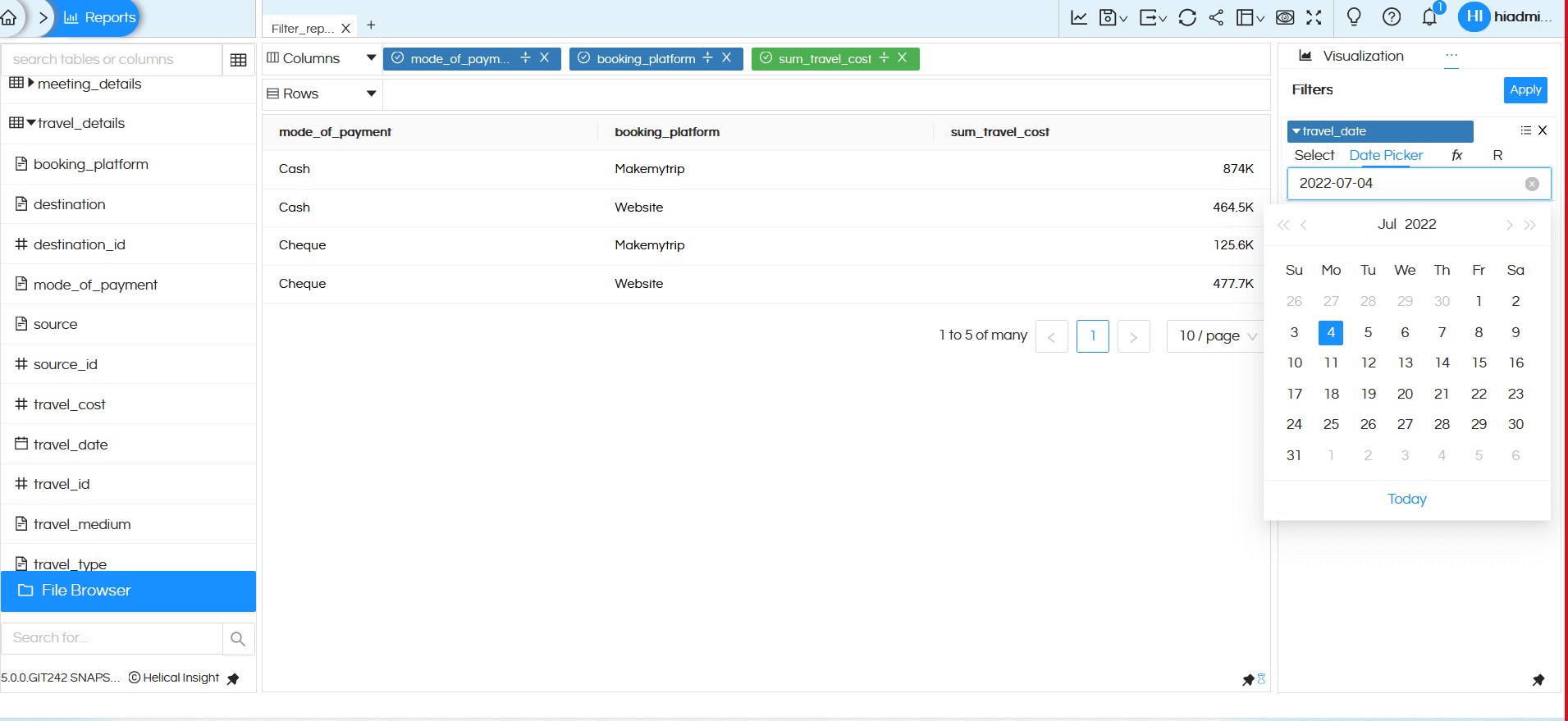Close the Filter_rep tab
The height and width of the screenshot is (721, 1568).
point(345,29)
